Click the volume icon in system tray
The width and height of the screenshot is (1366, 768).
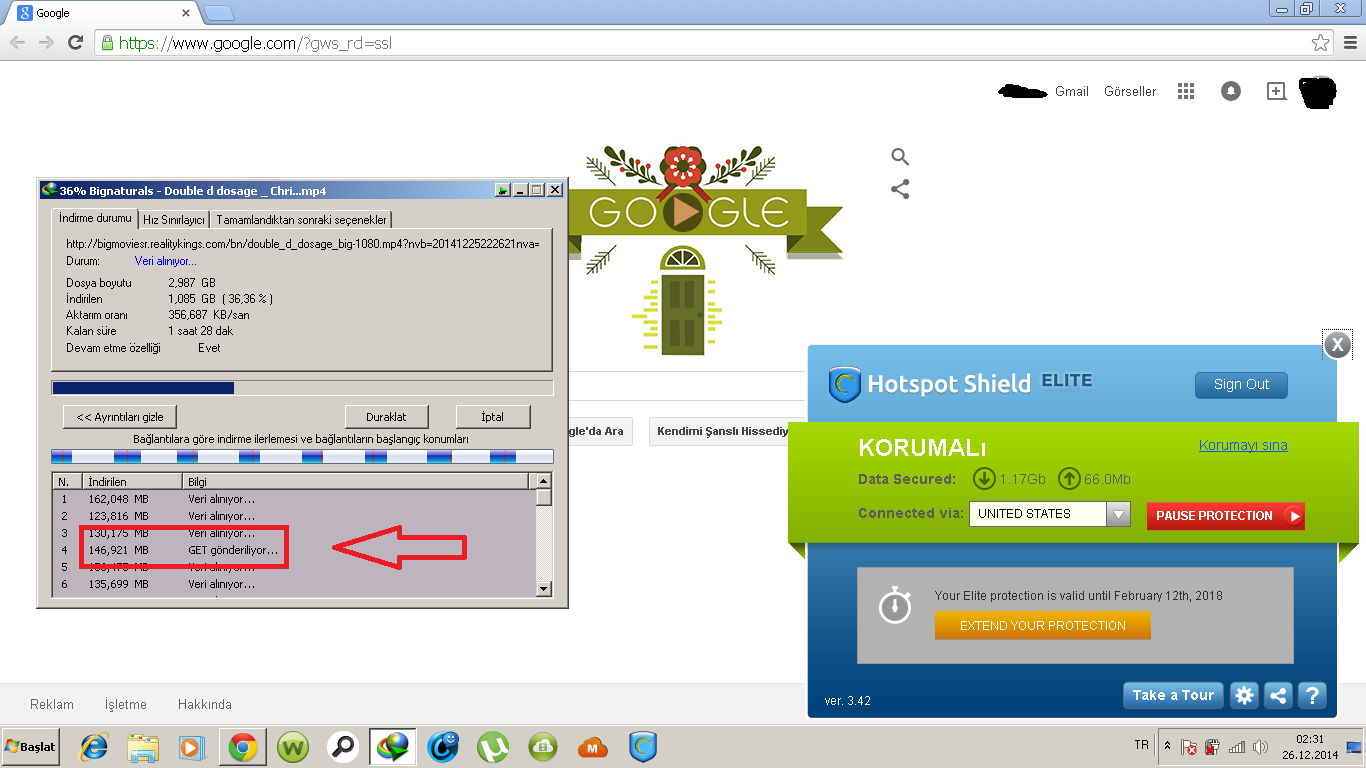1260,747
